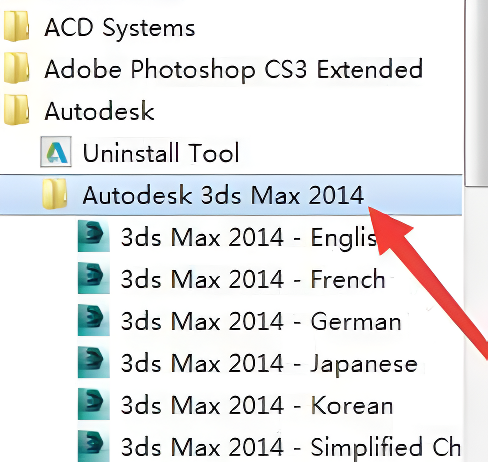Click the 3ds Max Simplified Chinese app icon
The height and width of the screenshot is (462, 488).
pos(94,446)
